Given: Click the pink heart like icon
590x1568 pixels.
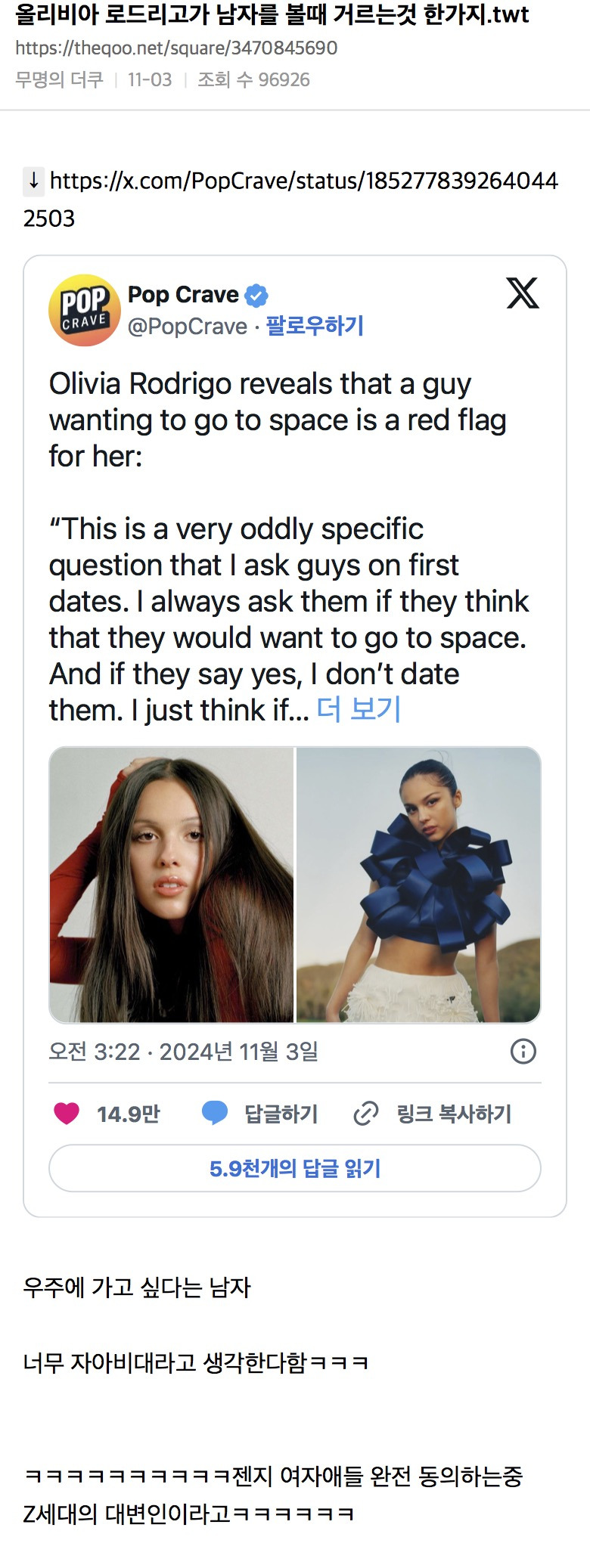Looking at the screenshot, I should [x=67, y=1113].
